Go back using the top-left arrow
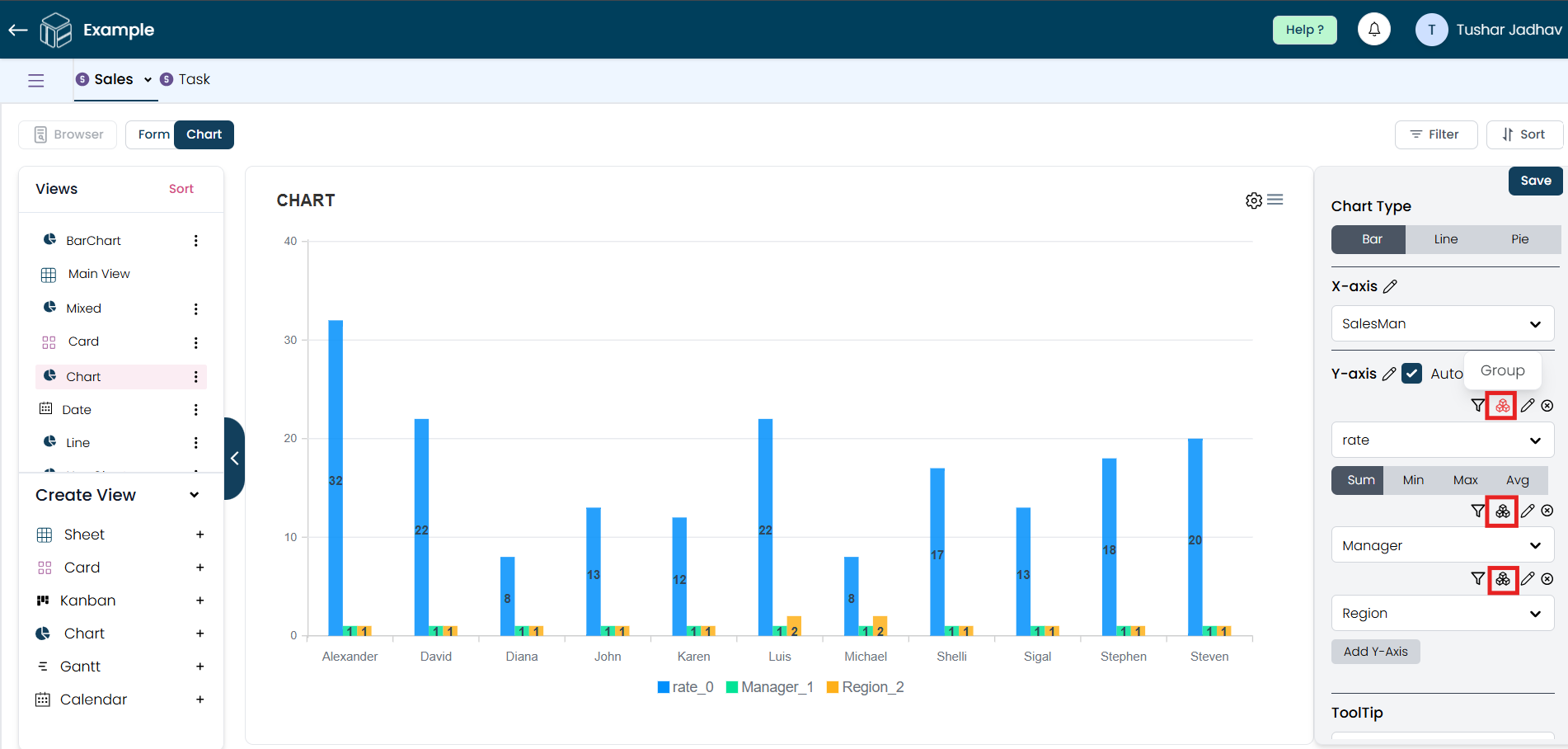Screen dimensions: 1568x749 pos(18,31)
